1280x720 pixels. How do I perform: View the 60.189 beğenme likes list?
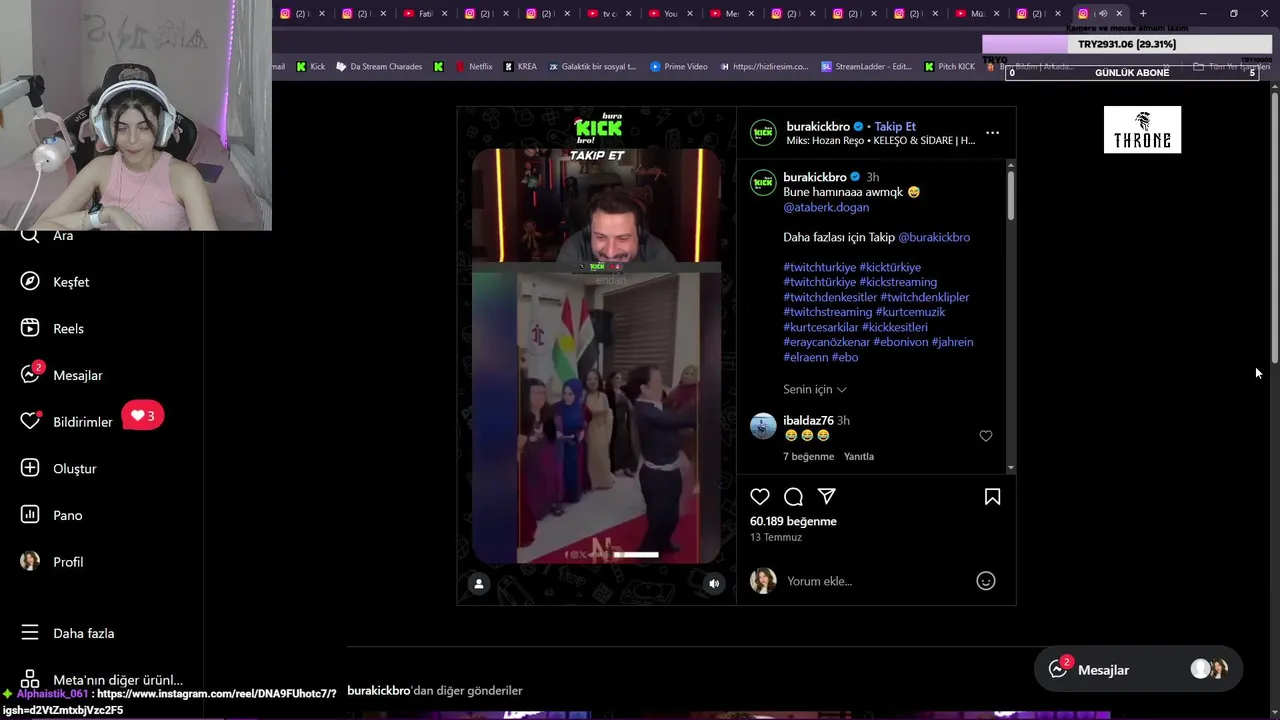click(x=793, y=521)
